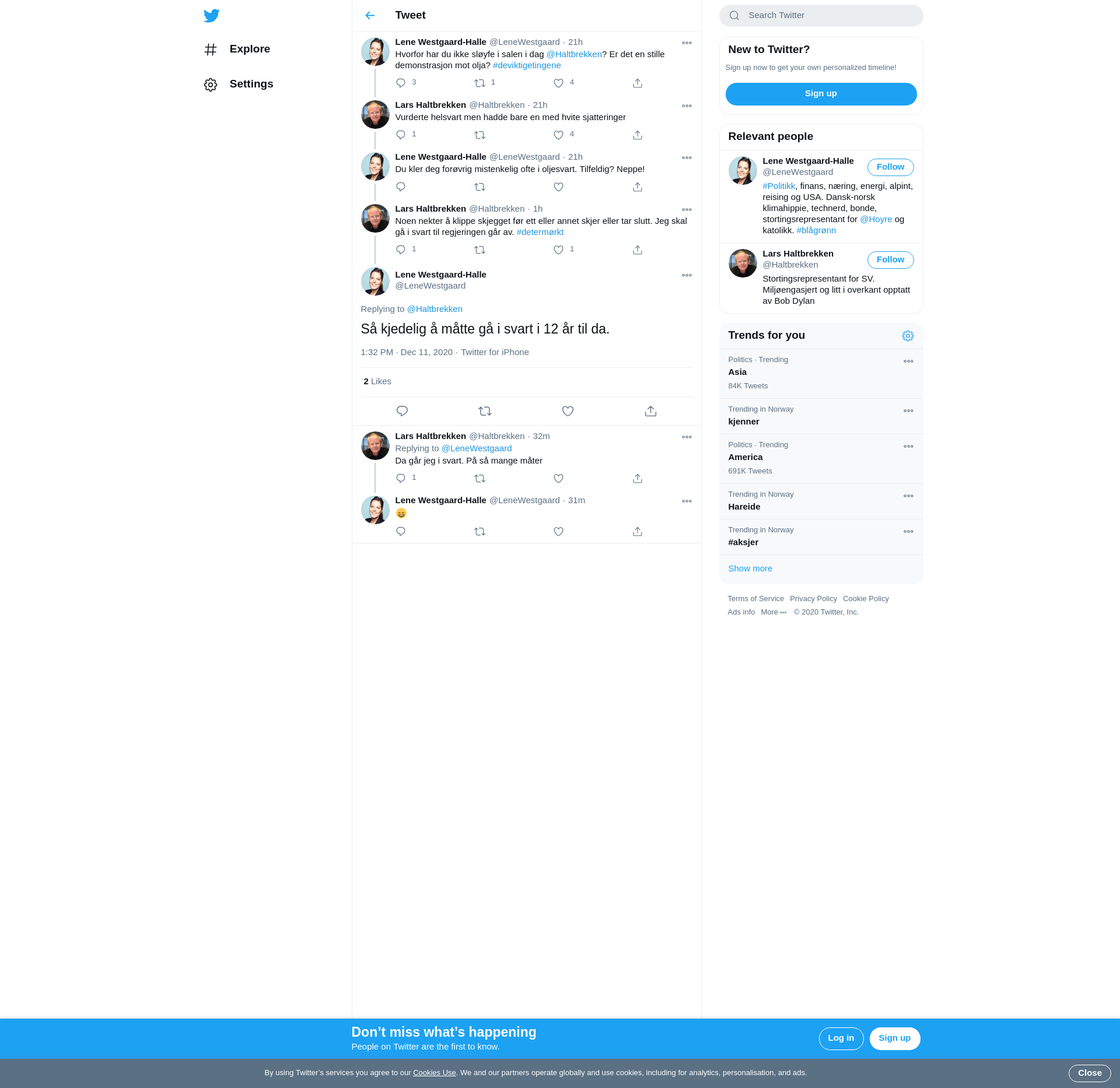Open more options on the main 'Så kjedelig' tweet
This screenshot has width=1120, height=1088.
pyautogui.click(x=687, y=275)
